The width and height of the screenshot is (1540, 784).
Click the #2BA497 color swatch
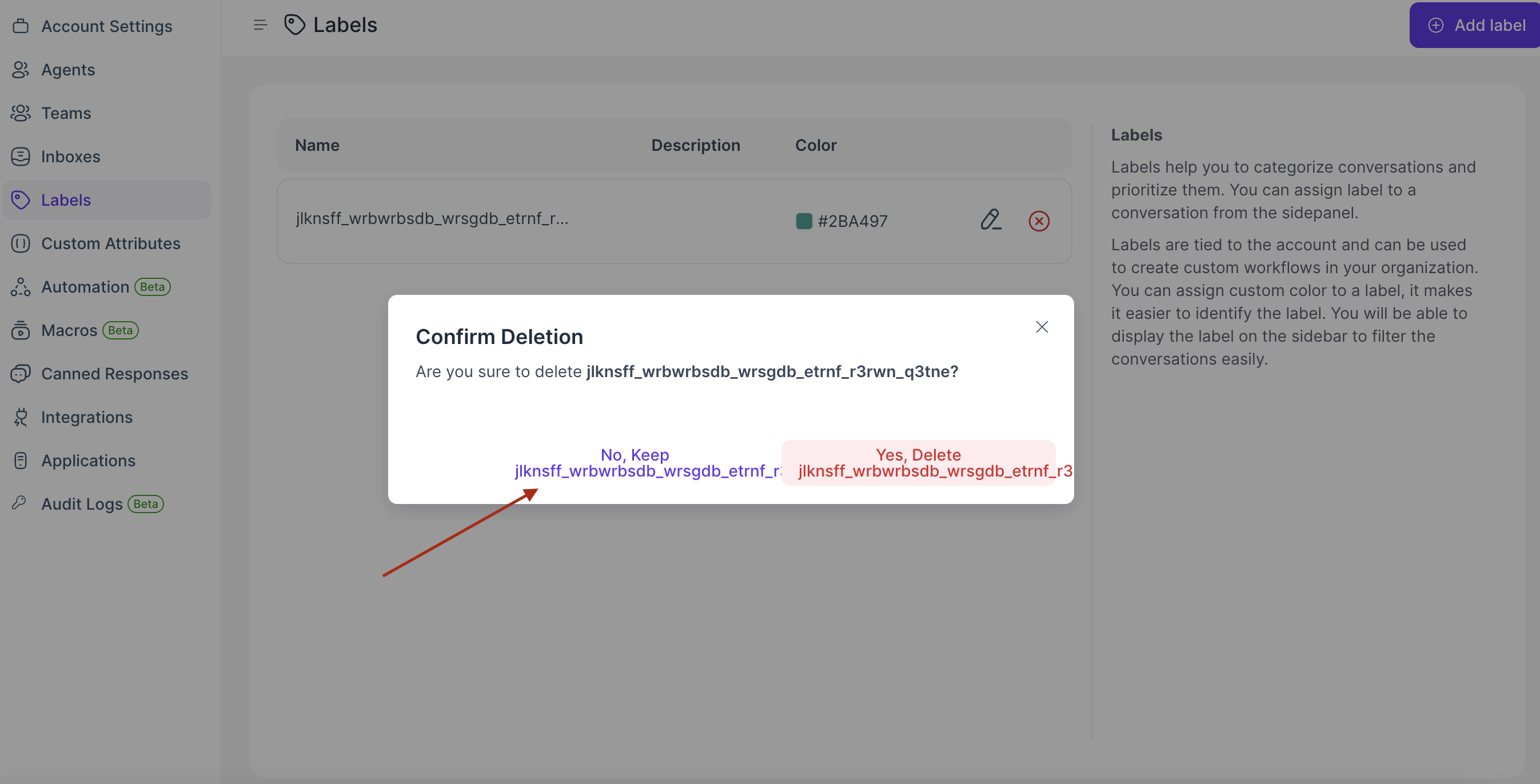805,221
